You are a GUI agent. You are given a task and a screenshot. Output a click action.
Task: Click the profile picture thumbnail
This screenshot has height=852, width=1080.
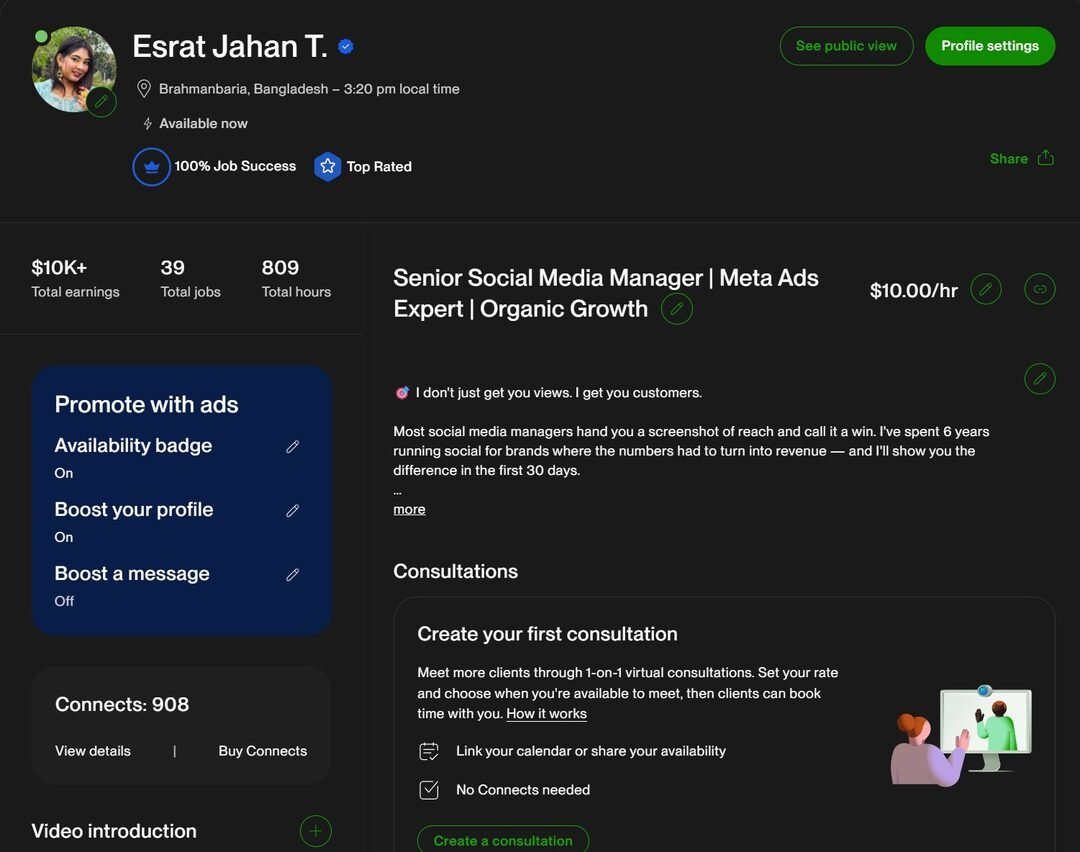point(74,69)
